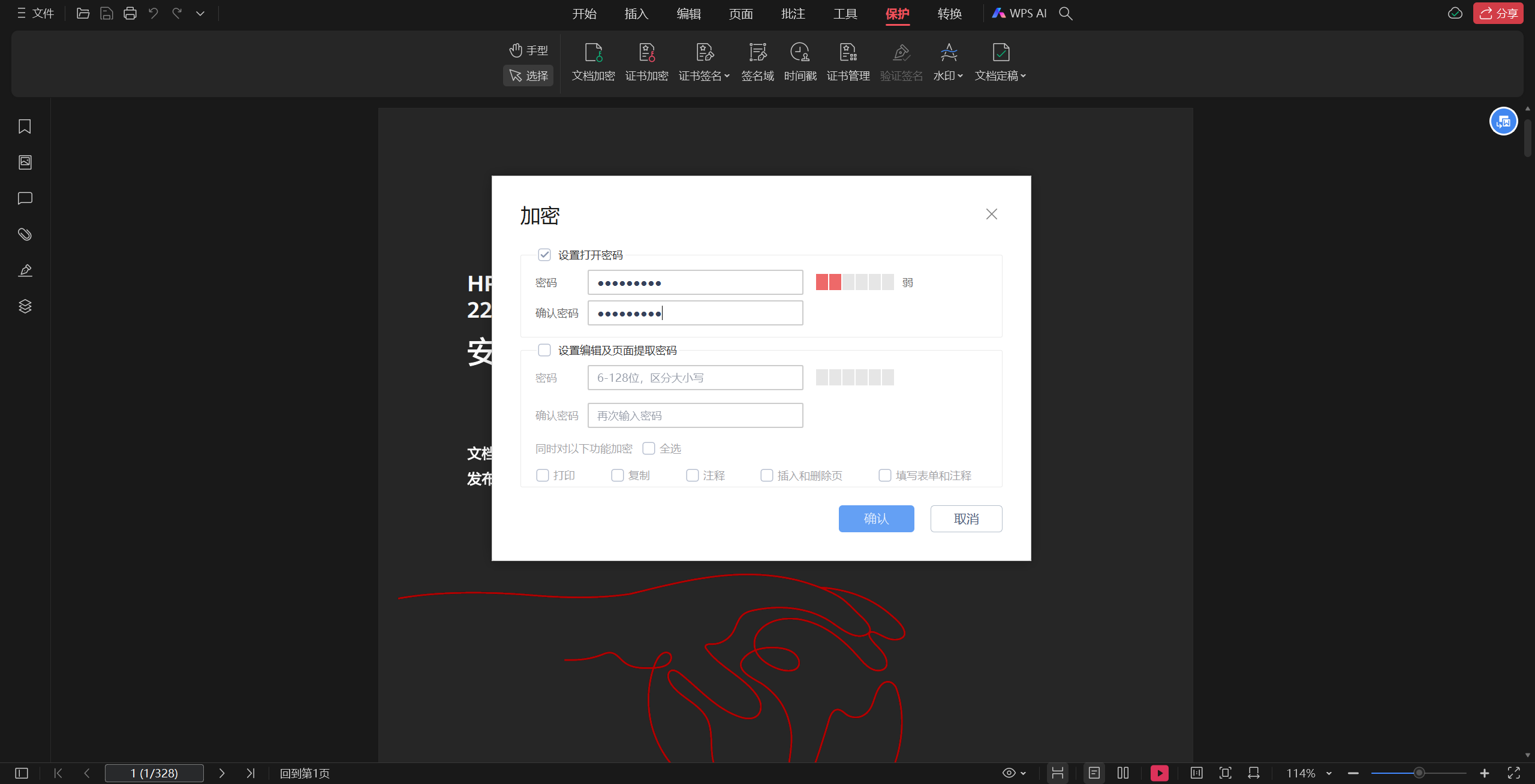This screenshot has height=784, width=1535.
Task: Check the 插入和删除页 checkbox
Action: coord(766,475)
